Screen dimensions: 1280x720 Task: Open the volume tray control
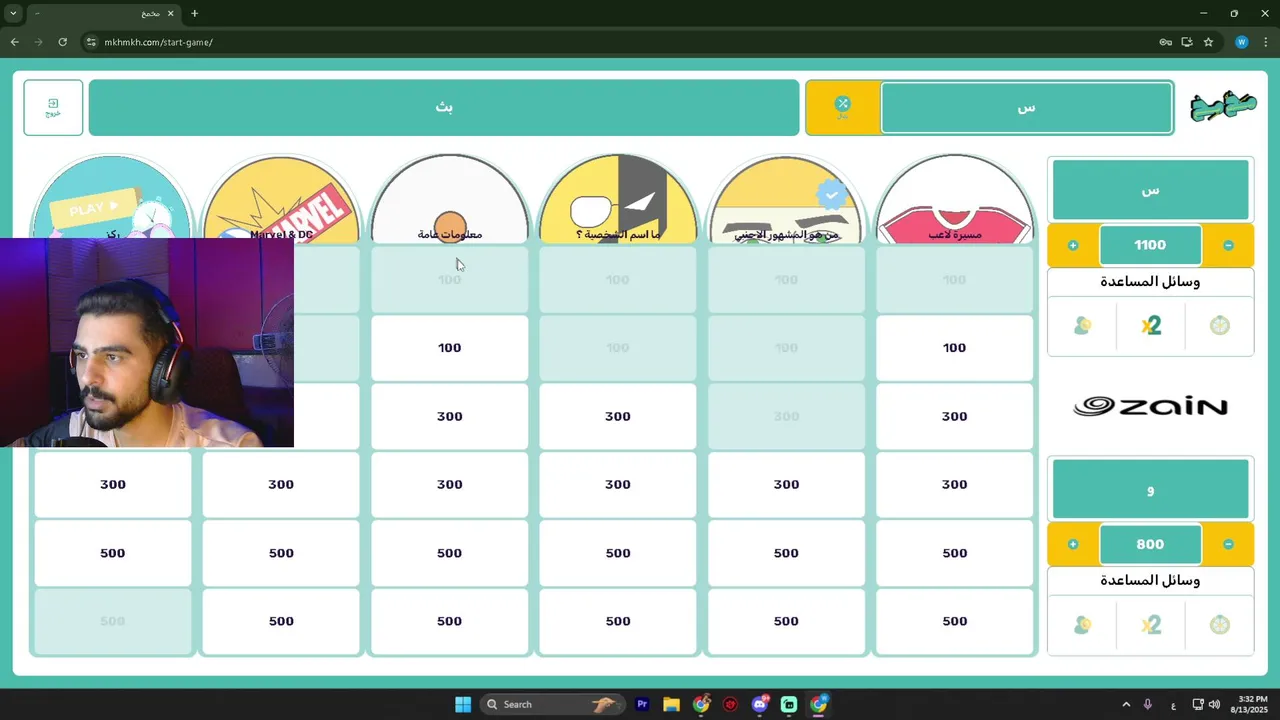point(1214,704)
